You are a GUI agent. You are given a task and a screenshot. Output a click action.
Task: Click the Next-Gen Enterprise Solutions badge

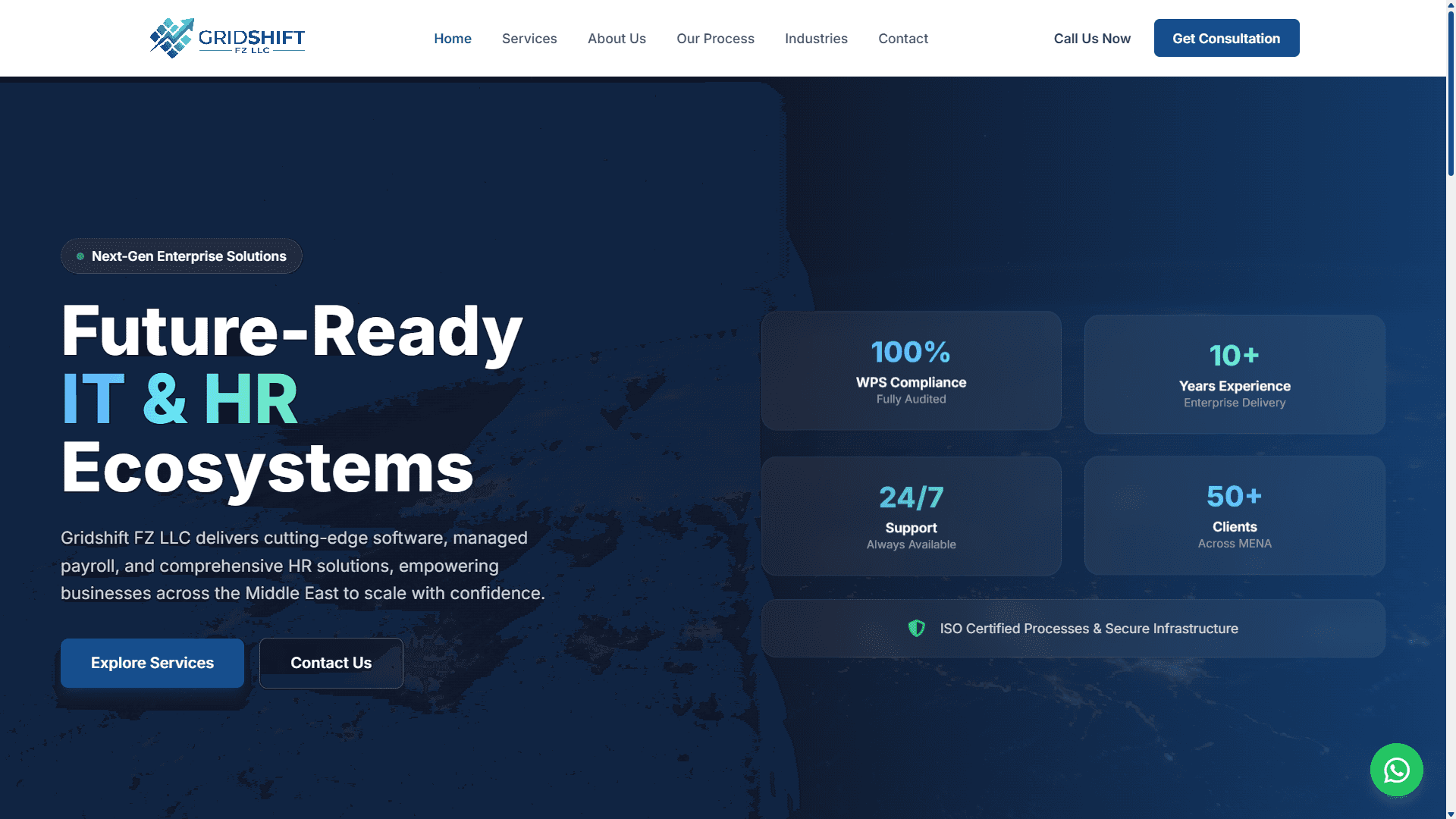(181, 256)
